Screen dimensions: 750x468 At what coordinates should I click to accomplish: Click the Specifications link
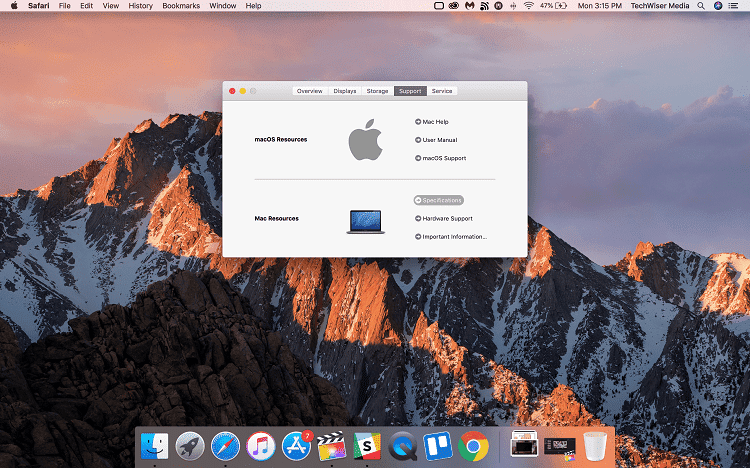click(x=441, y=200)
